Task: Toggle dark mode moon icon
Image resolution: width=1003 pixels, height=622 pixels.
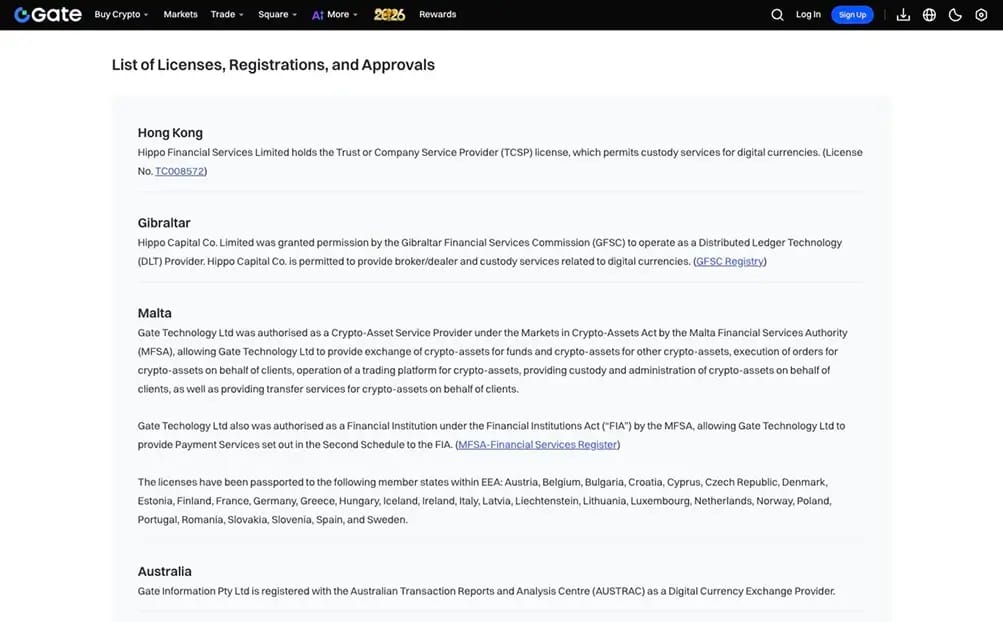Action: [x=955, y=14]
